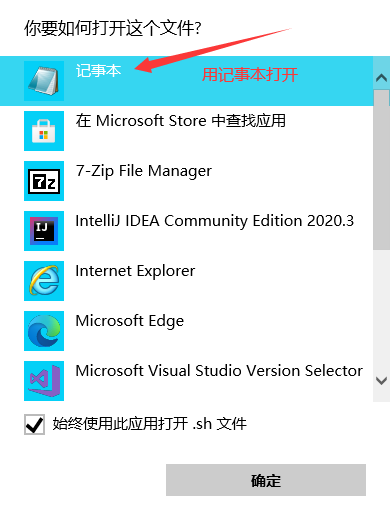
Task: Click the app list scrollbar thumb
Action: pos(381,169)
